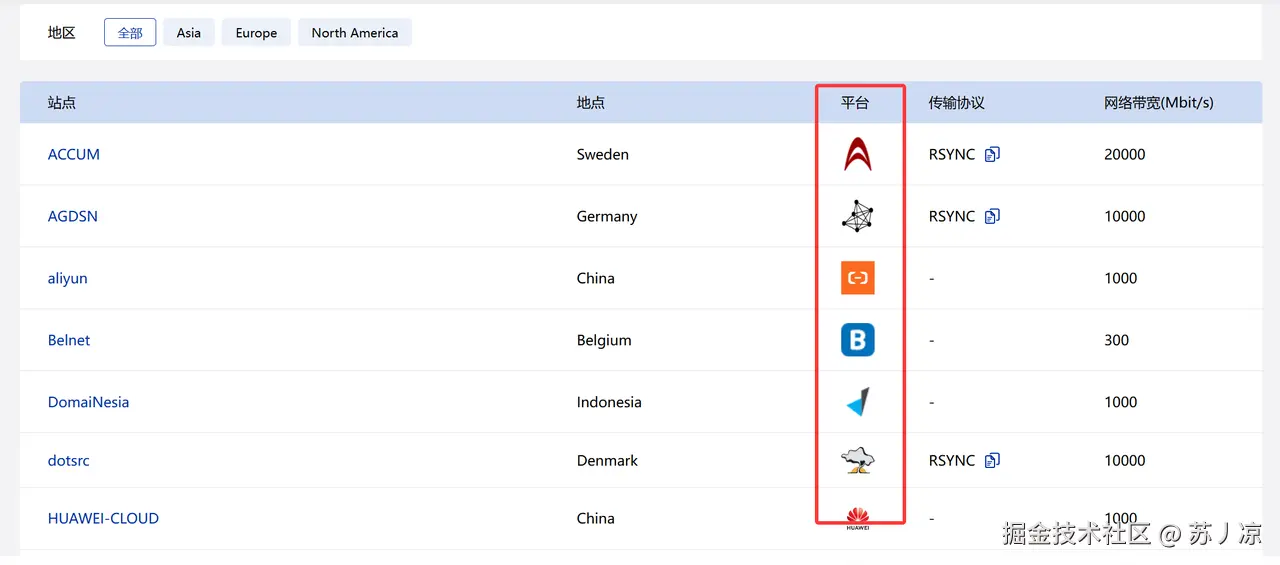Copy the ACCUM RSYNC address

(x=992, y=154)
